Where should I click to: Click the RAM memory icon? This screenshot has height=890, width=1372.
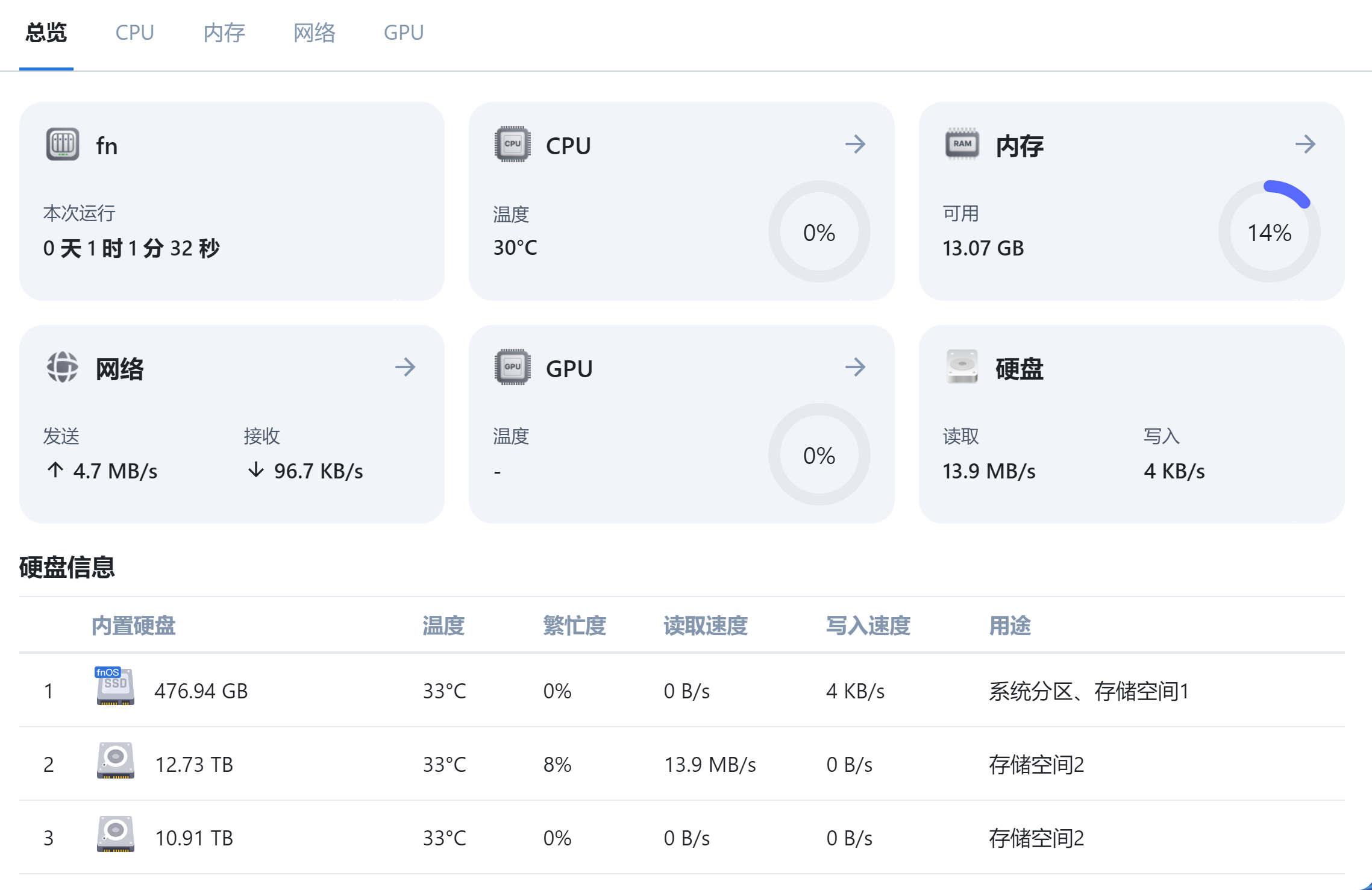pyautogui.click(x=962, y=144)
